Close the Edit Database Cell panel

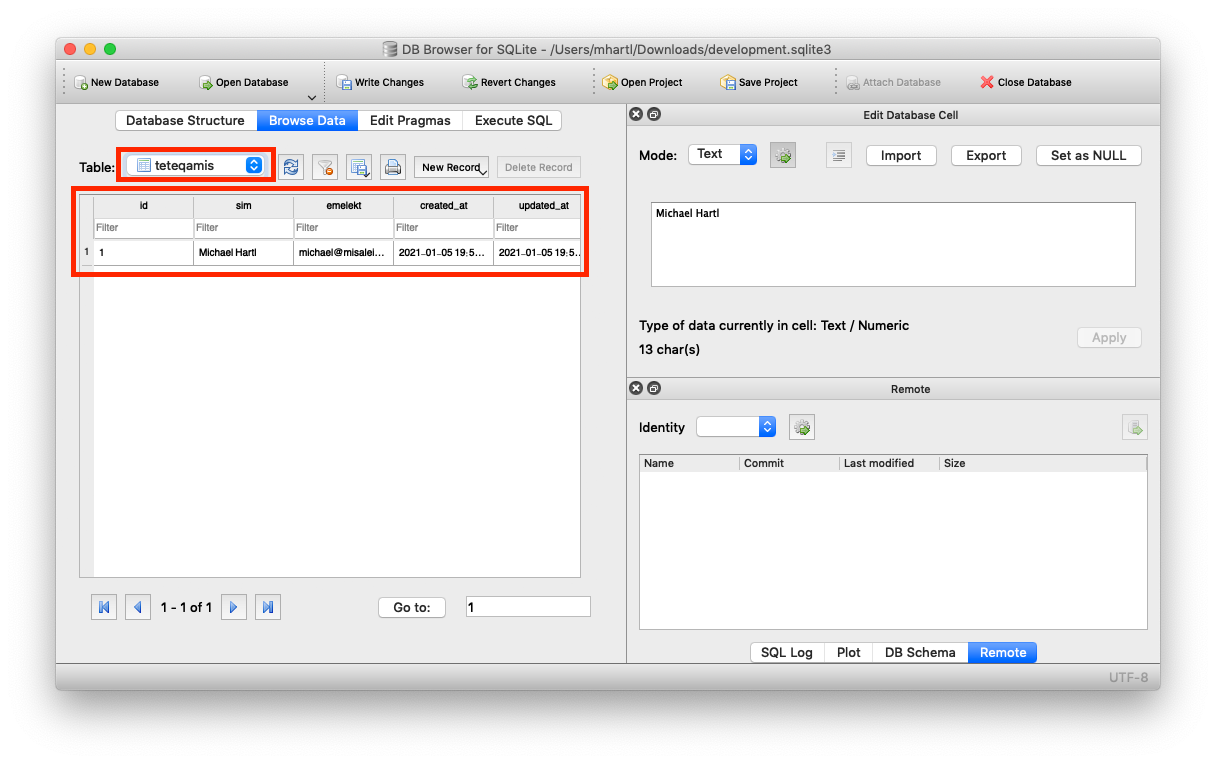tap(636, 115)
